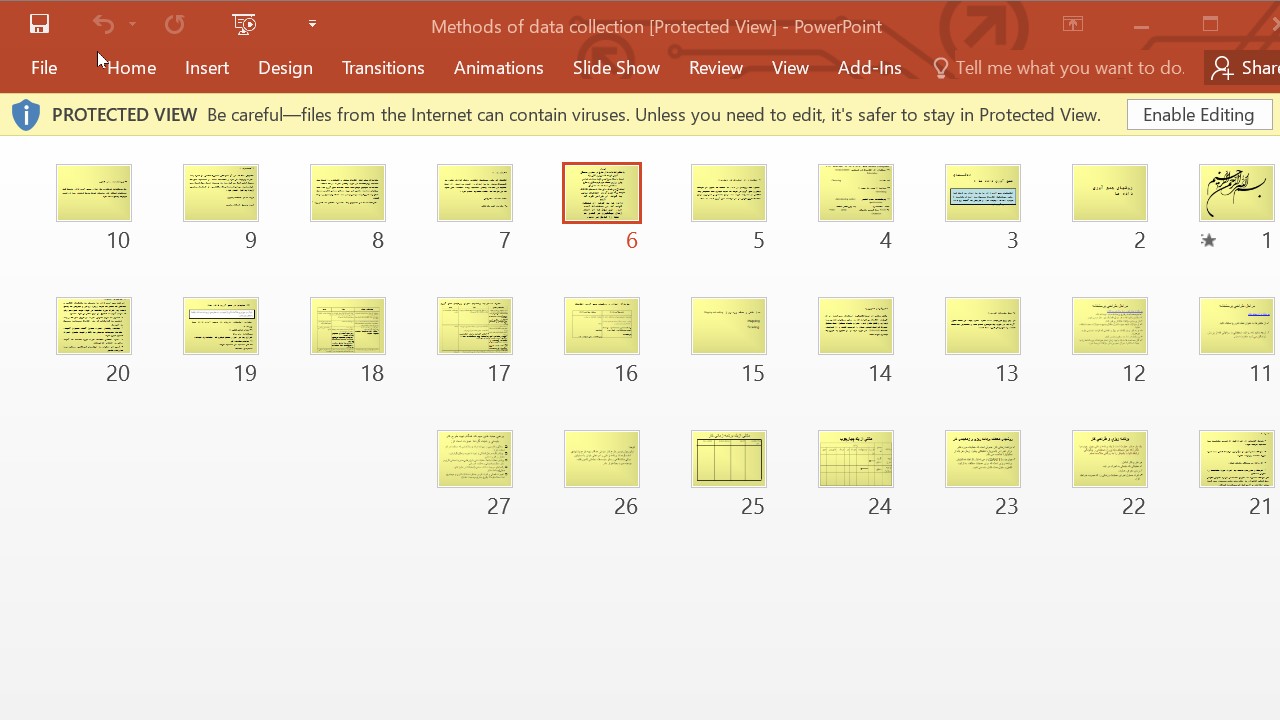Switch to the Design tab
Viewport: 1280px width, 720px height.
click(285, 68)
